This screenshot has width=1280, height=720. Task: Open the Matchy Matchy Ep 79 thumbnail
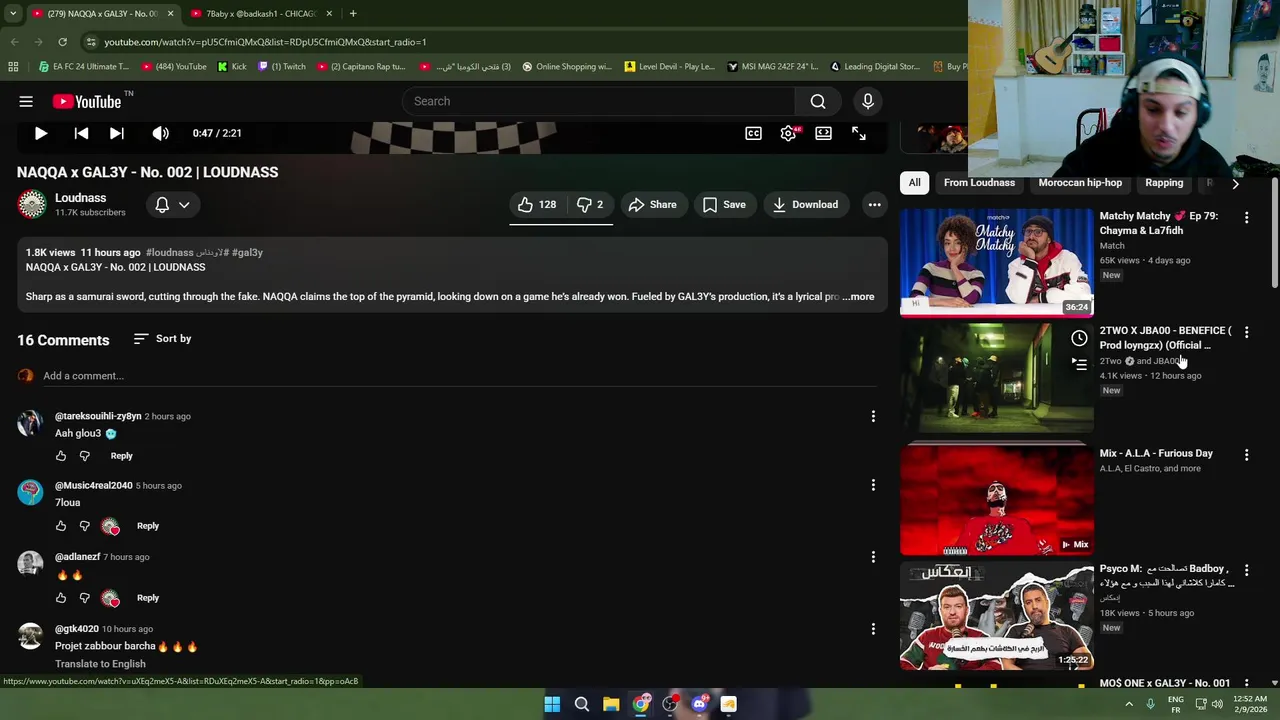coord(997,262)
